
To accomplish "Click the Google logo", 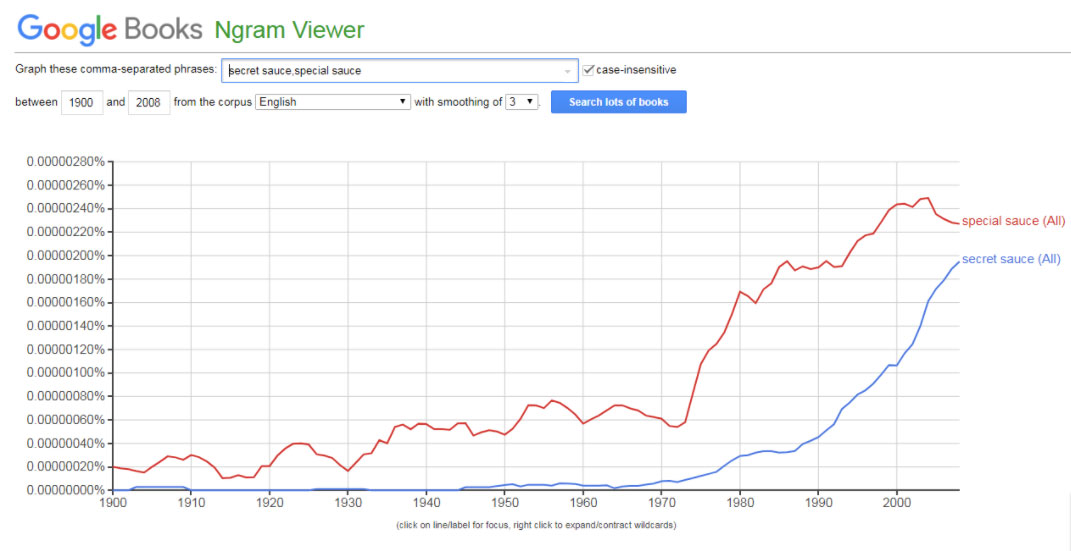I will [67, 29].
